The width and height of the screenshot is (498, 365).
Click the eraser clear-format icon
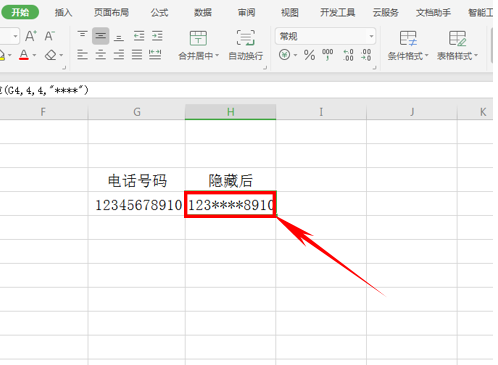click(x=51, y=55)
